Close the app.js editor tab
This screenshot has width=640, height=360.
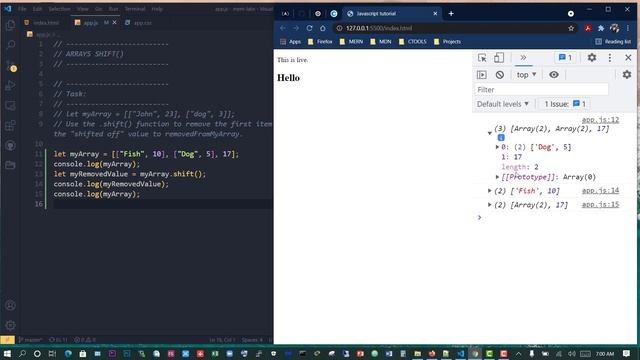click(x=114, y=23)
